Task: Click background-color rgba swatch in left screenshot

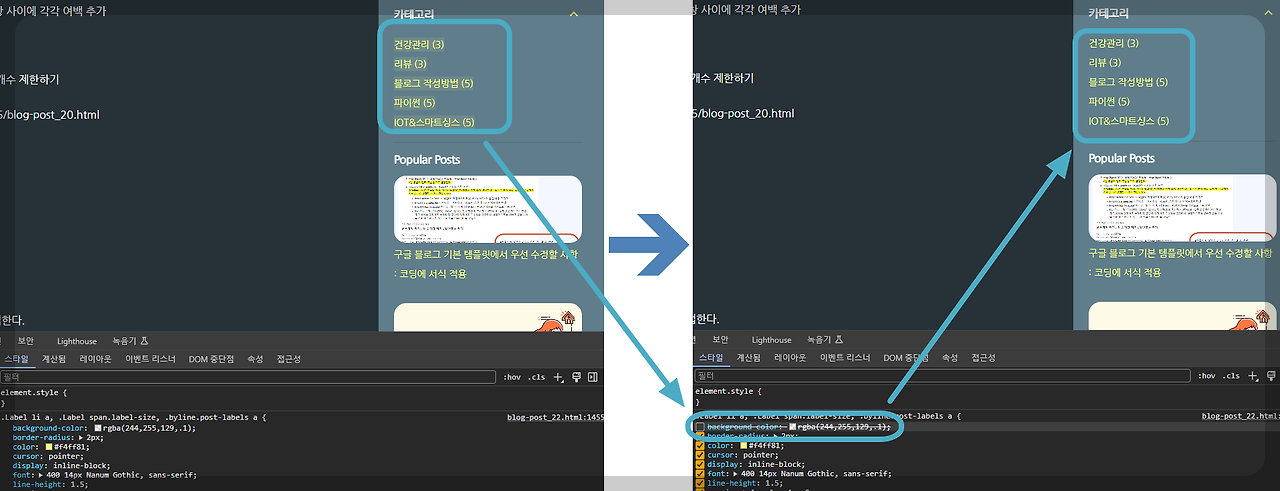Action: (x=98, y=427)
